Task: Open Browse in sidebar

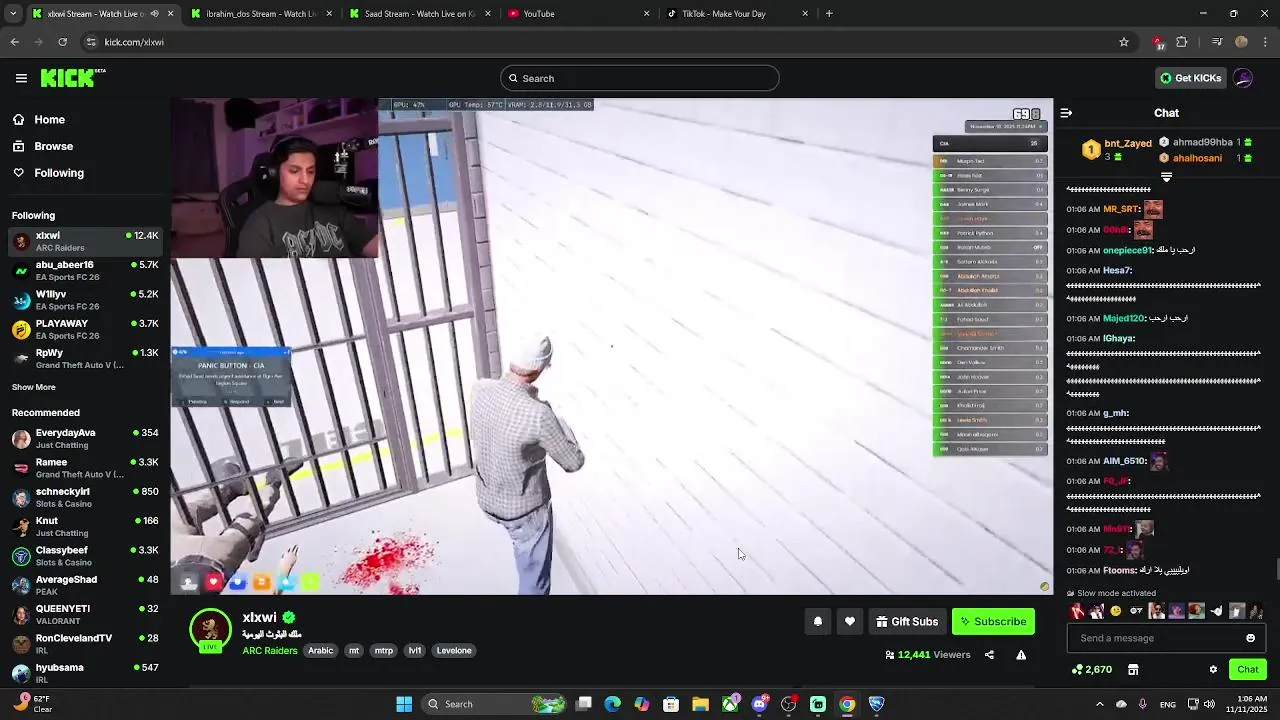Action: (42, 146)
